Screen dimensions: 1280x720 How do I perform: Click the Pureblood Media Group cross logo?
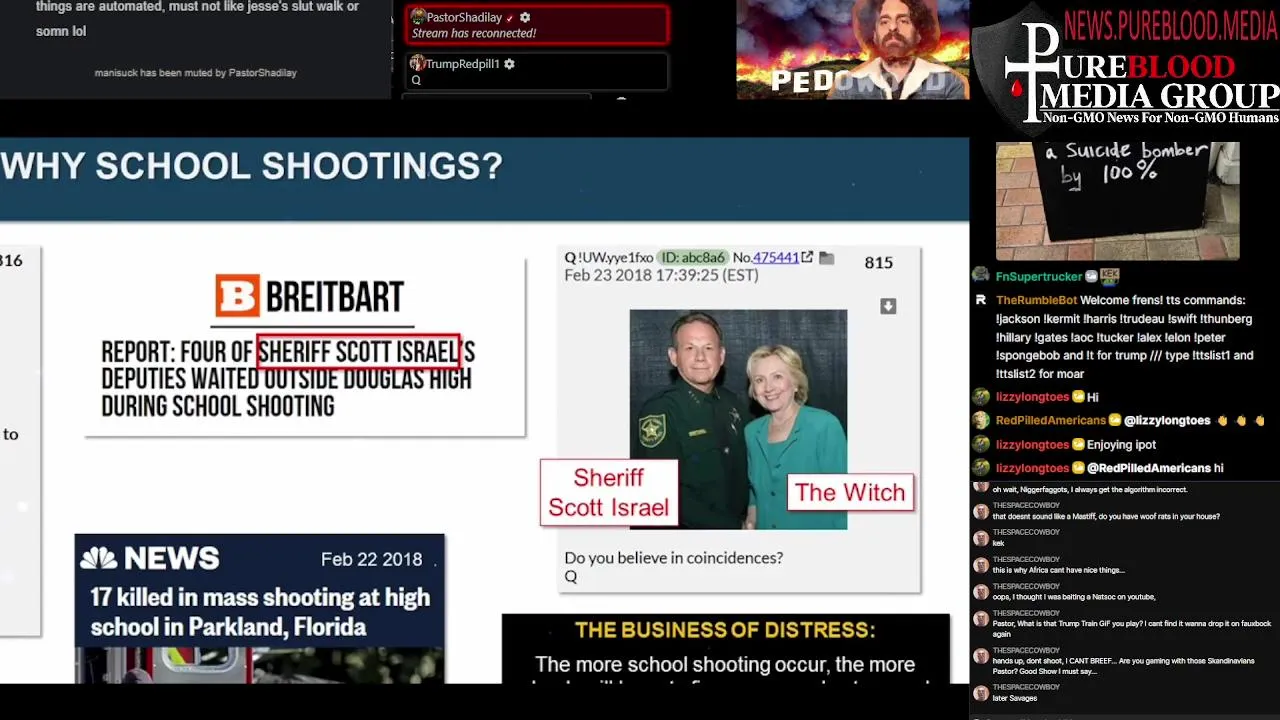coord(1031,75)
